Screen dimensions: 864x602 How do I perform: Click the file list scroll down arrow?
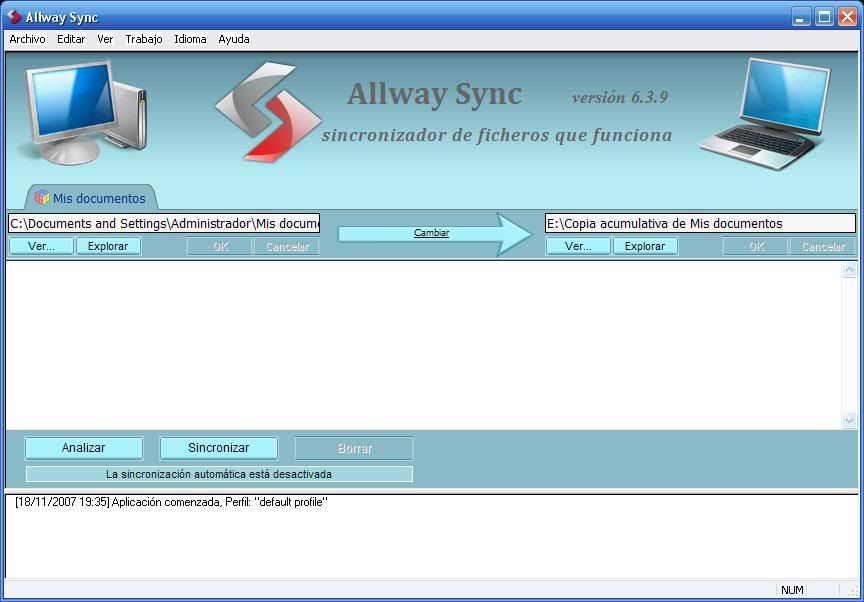pos(849,420)
